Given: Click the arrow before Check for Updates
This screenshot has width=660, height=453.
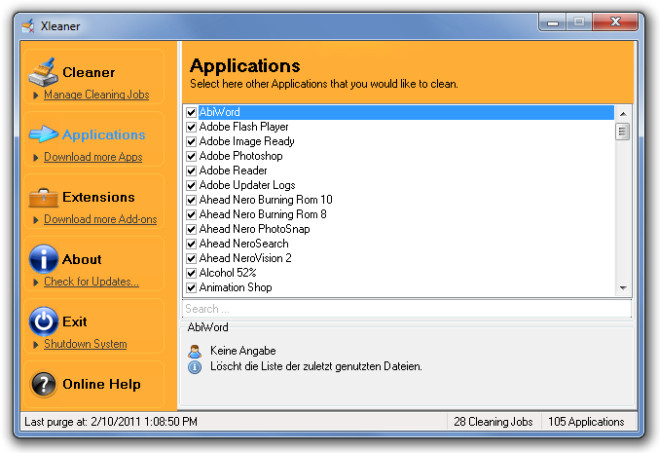Looking at the screenshot, I should pos(36,282).
